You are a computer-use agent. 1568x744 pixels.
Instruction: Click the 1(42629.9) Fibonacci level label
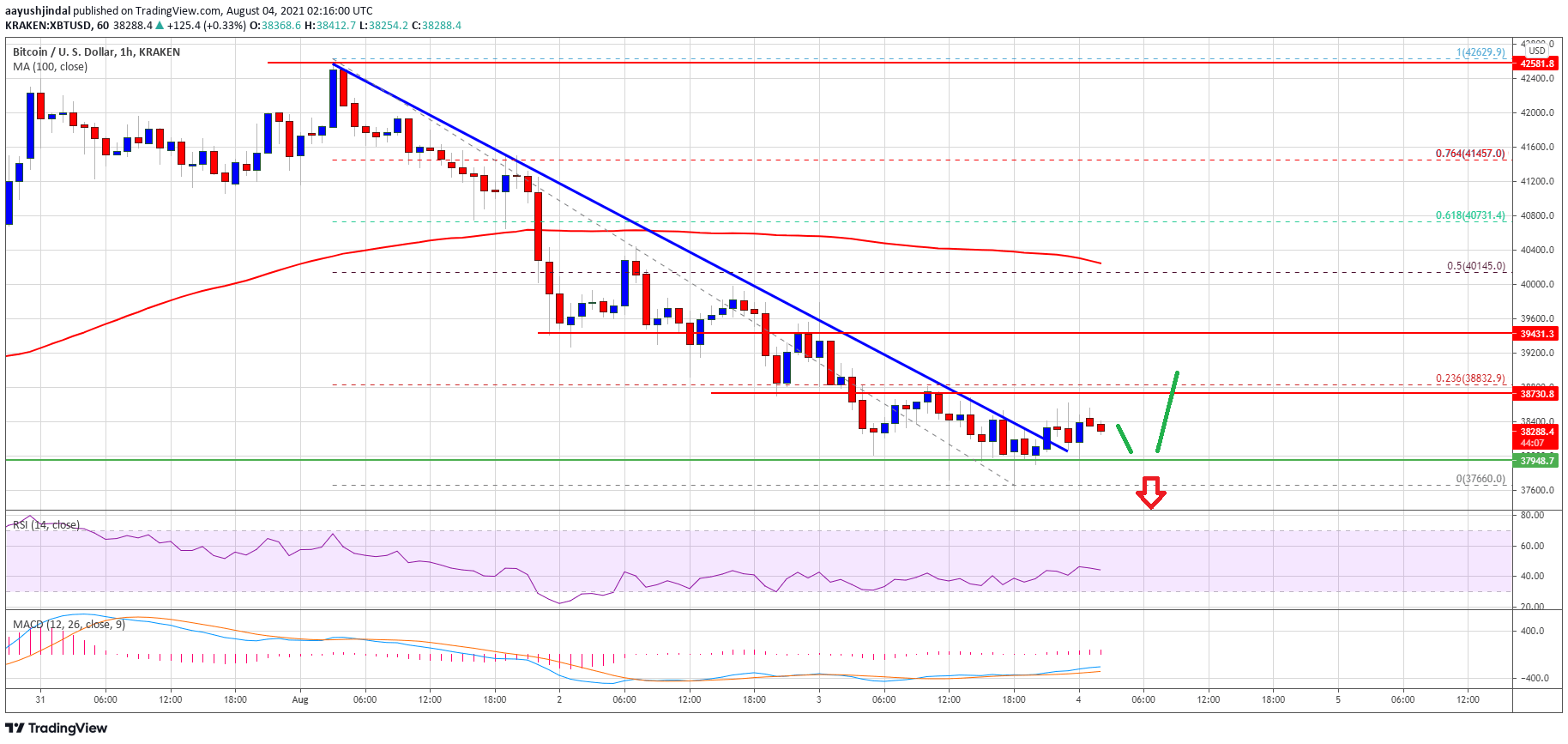pos(1481,52)
